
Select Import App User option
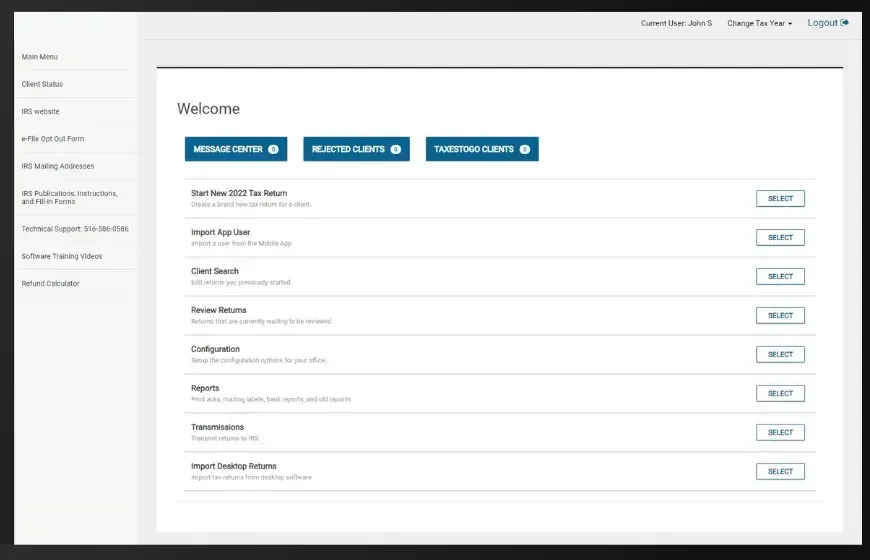pyautogui.click(x=780, y=238)
